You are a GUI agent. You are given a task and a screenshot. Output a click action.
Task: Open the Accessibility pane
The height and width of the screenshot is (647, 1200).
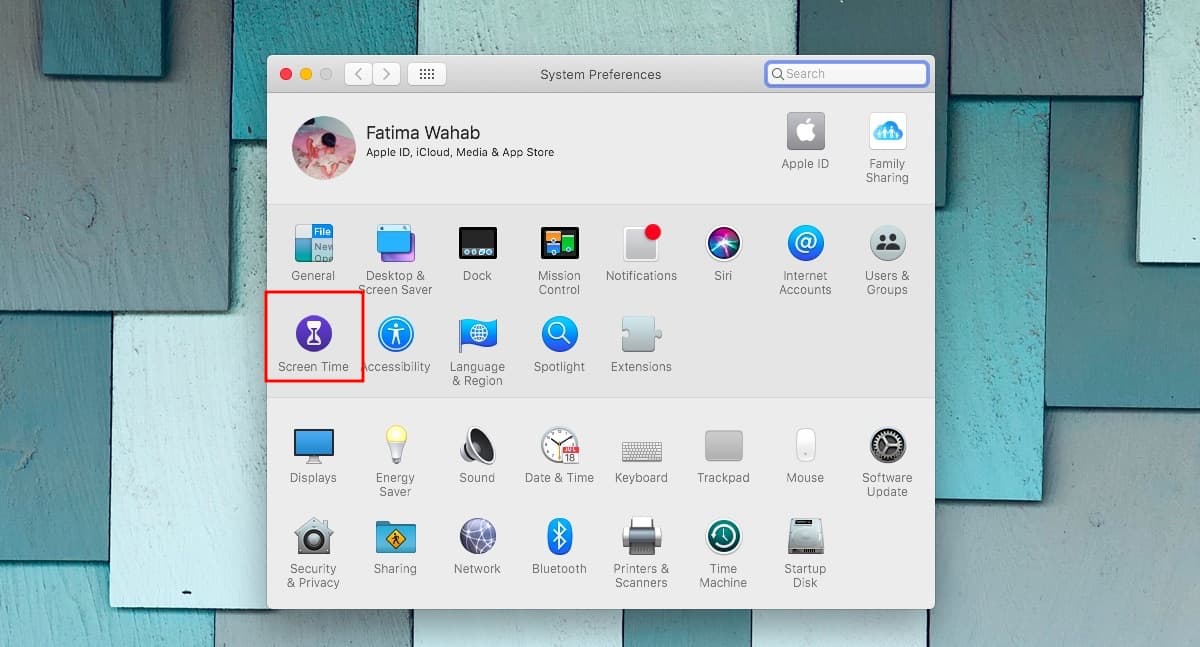395,334
